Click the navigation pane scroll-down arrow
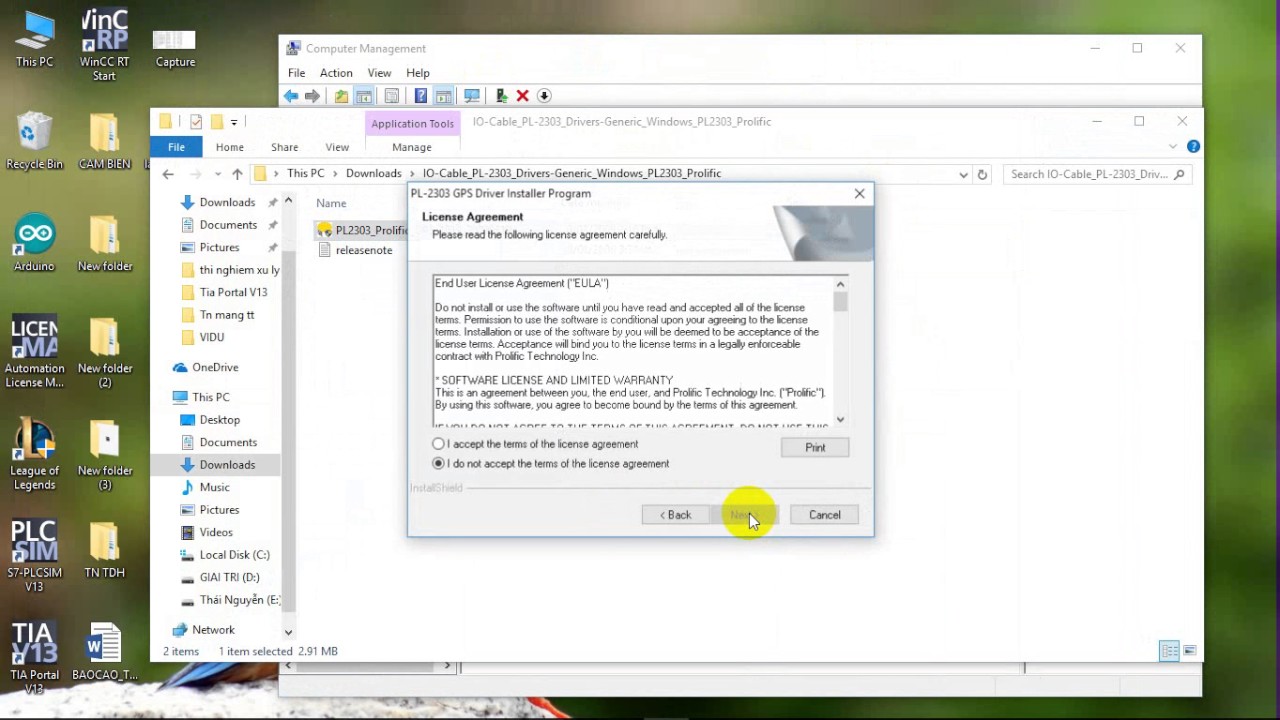The width and height of the screenshot is (1280, 720). (288, 631)
